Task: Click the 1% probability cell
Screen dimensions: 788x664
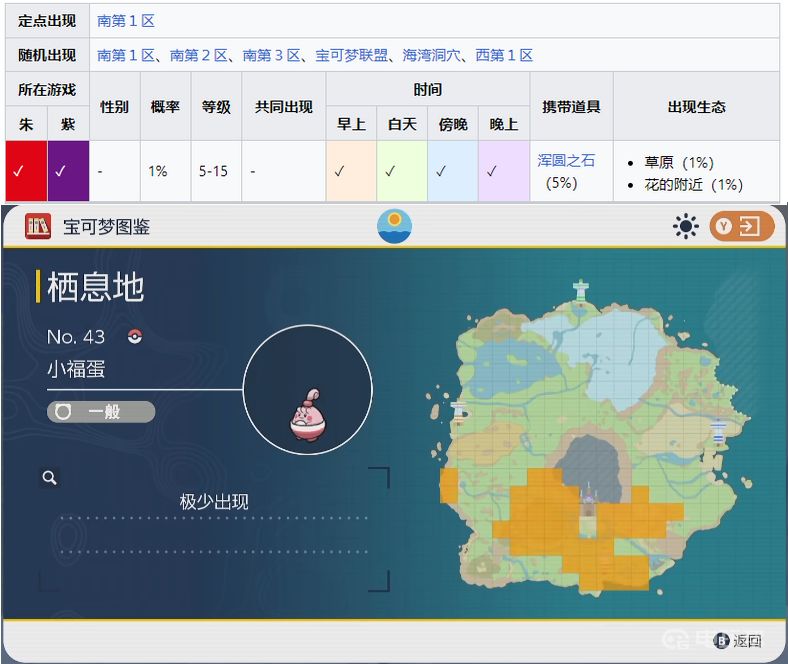Action: coord(165,171)
